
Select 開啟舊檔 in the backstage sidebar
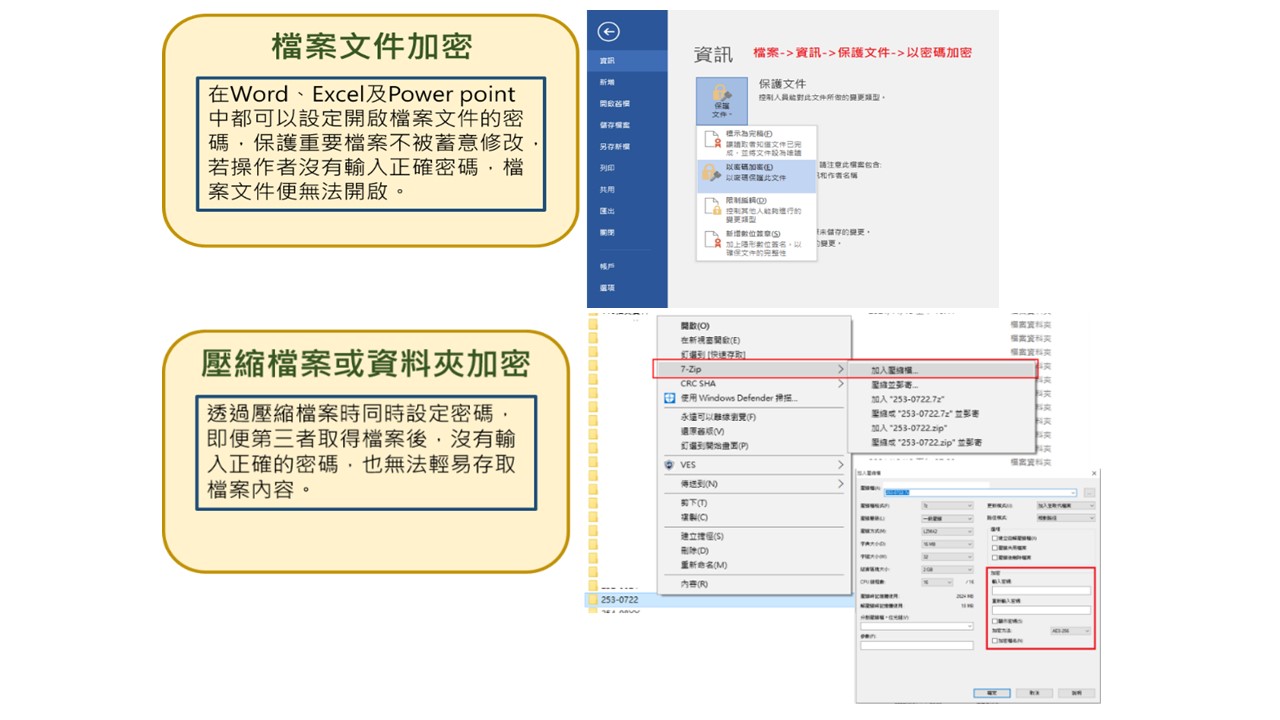[627, 104]
